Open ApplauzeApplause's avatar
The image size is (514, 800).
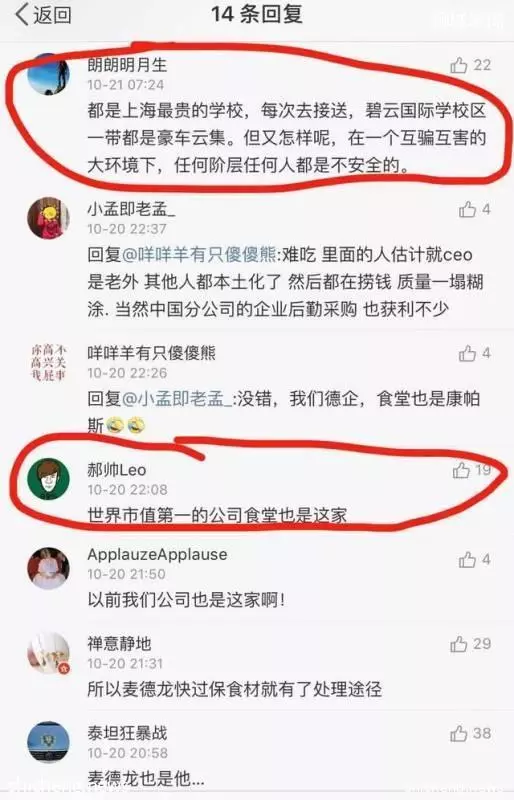tap(48, 569)
